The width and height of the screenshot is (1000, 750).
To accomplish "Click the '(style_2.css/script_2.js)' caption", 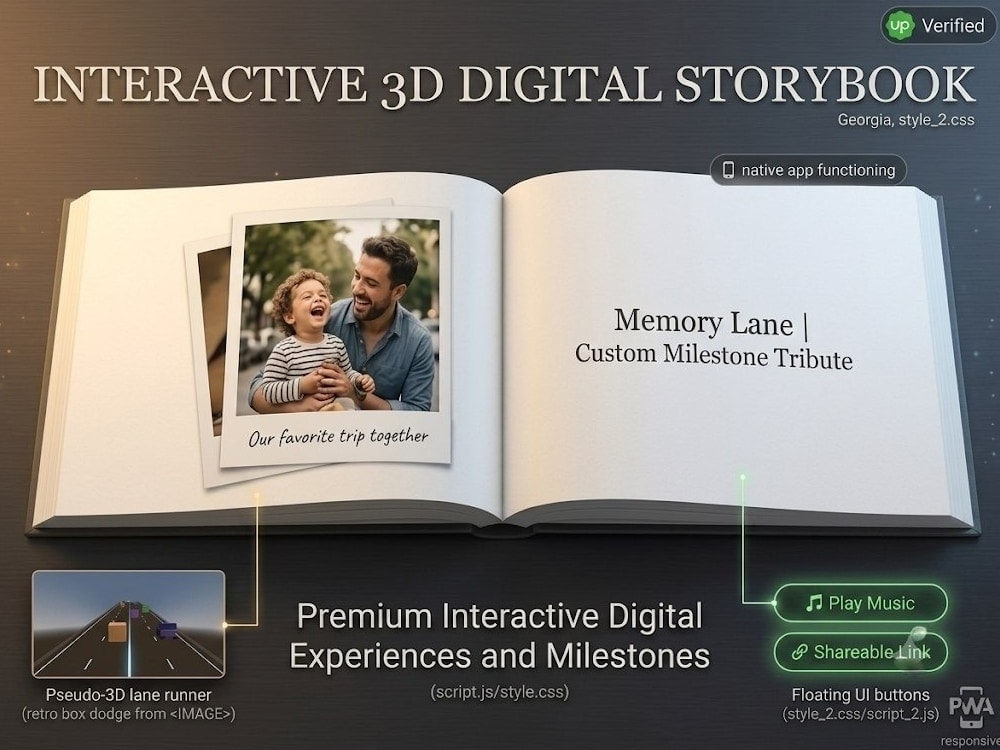I will pyautogui.click(x=860, y=714).
